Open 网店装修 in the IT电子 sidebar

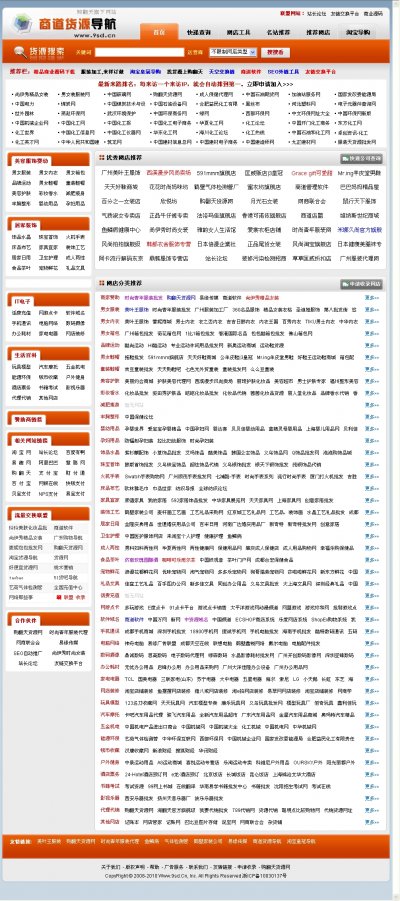[75, 334]
